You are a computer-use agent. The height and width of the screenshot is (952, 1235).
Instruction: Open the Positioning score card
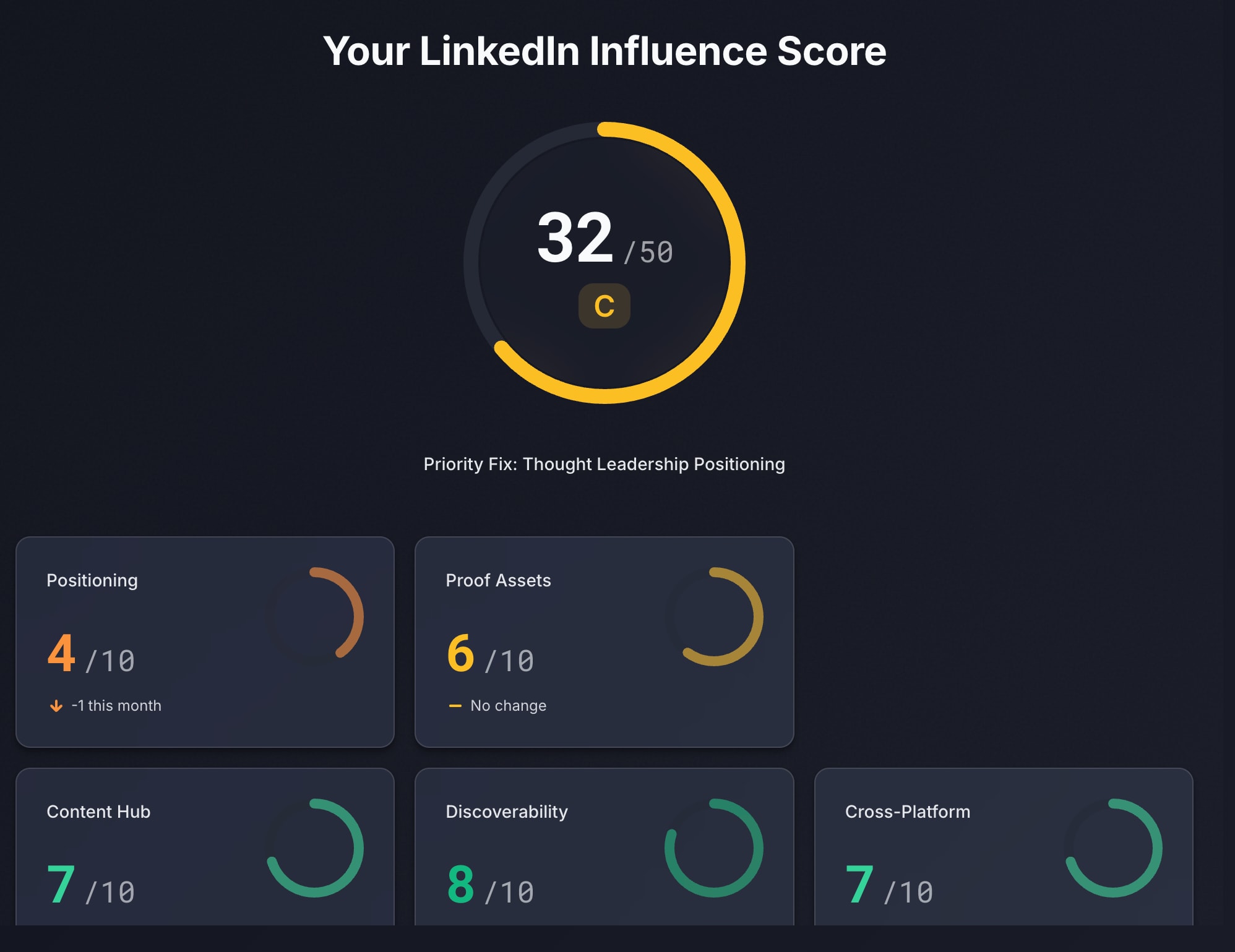tap(204, 641)
